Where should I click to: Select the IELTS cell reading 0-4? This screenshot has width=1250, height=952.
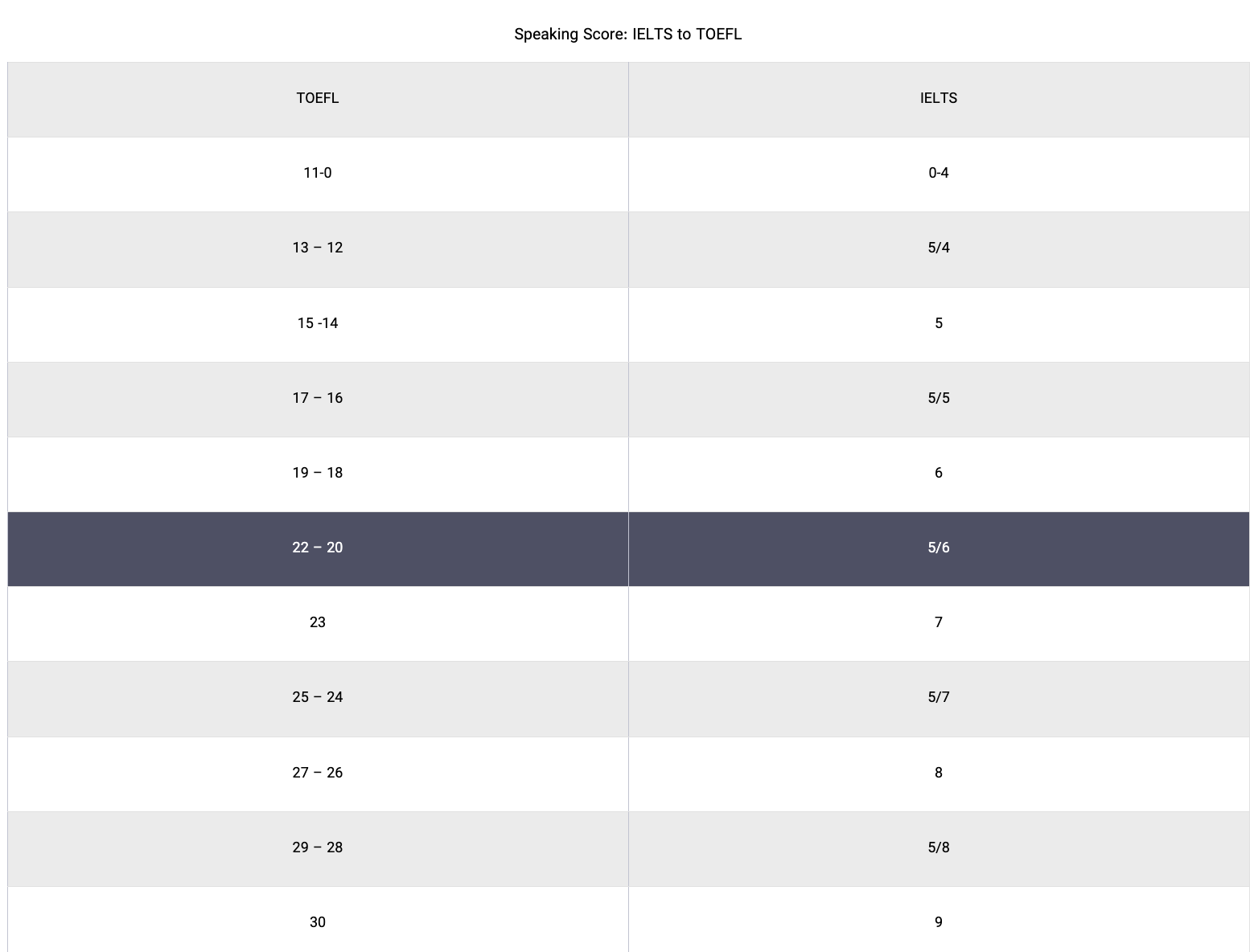point(938,173)
